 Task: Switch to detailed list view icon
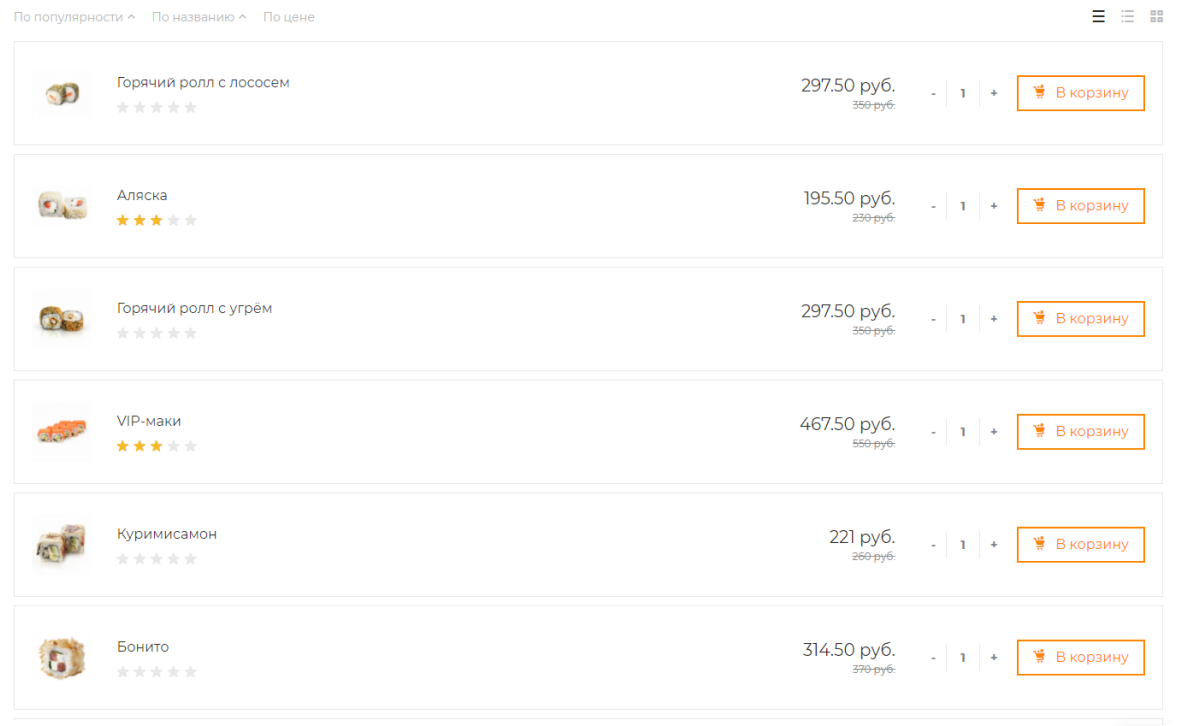click(x=1098, y=16)
